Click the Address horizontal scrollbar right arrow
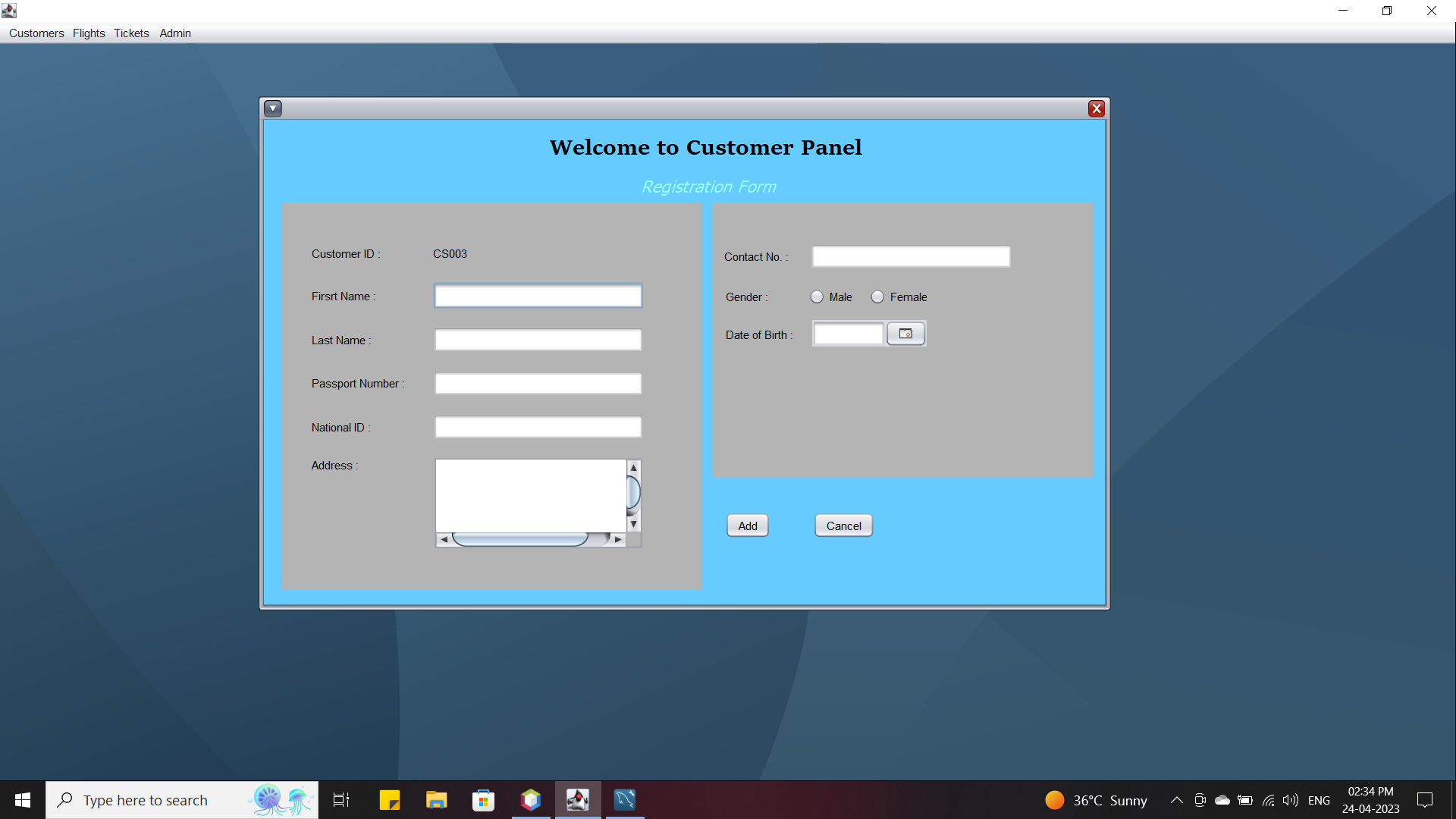Screen dimensions: 1456x819 618,540
